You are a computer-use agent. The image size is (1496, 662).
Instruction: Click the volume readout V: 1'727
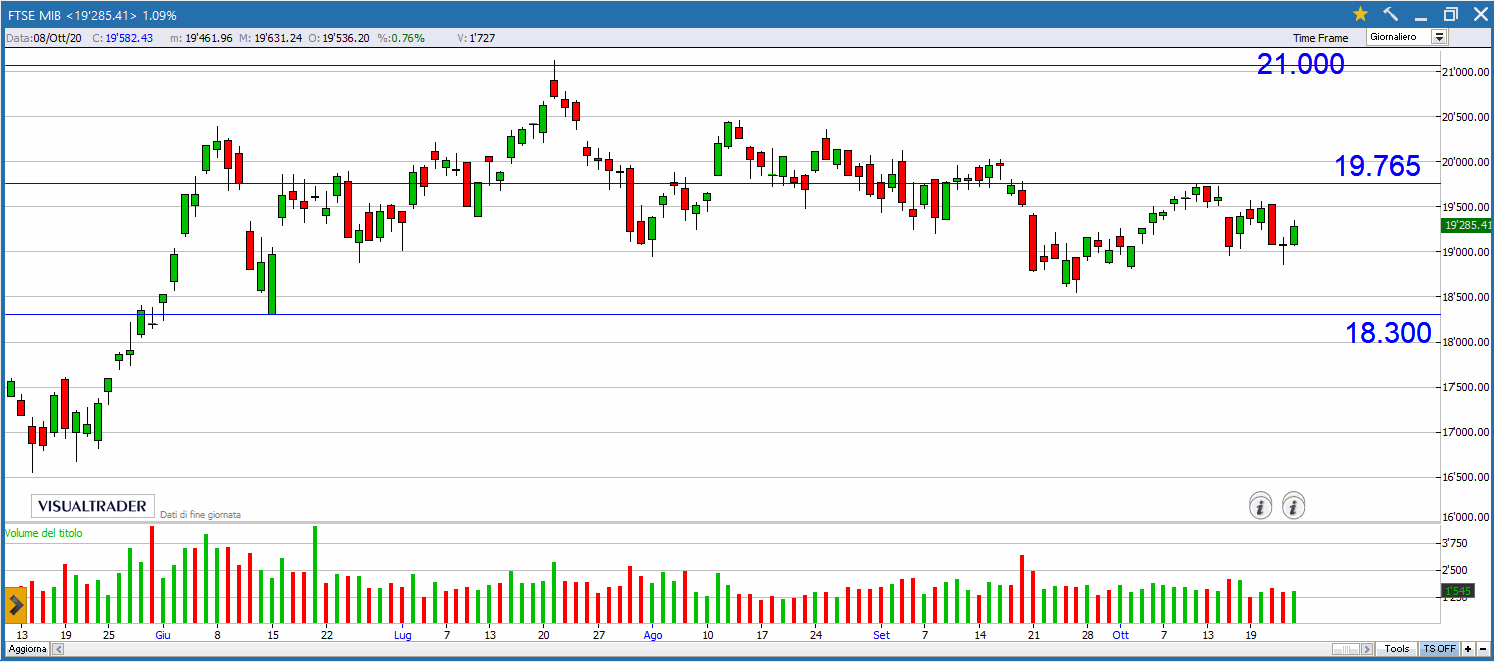pos(476,38)
